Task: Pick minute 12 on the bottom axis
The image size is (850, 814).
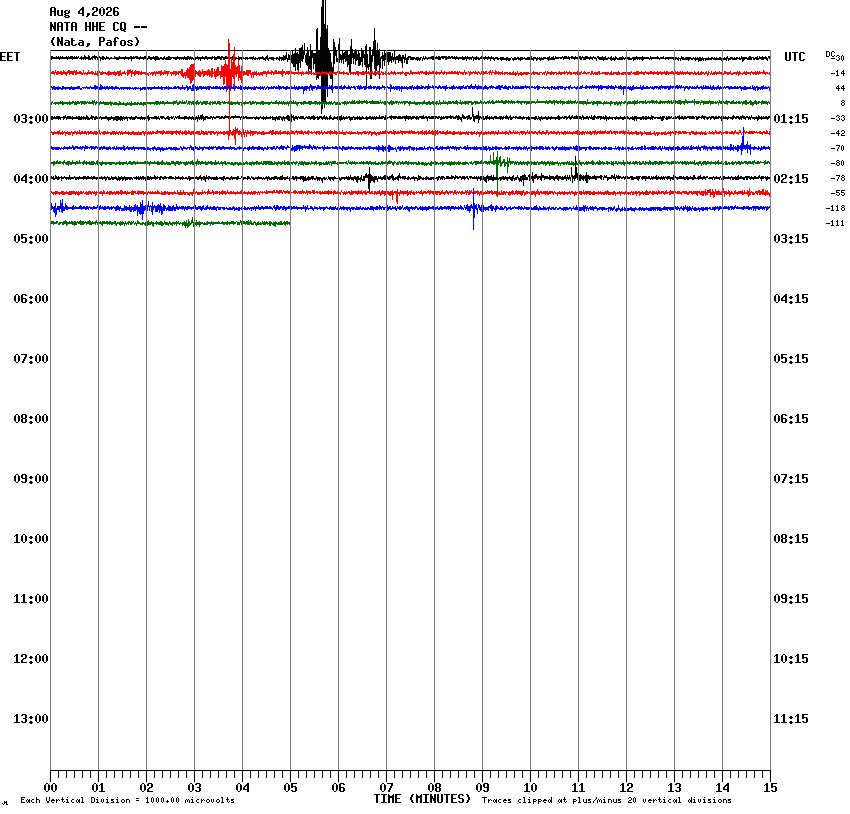Action: [x=626, y=788]
